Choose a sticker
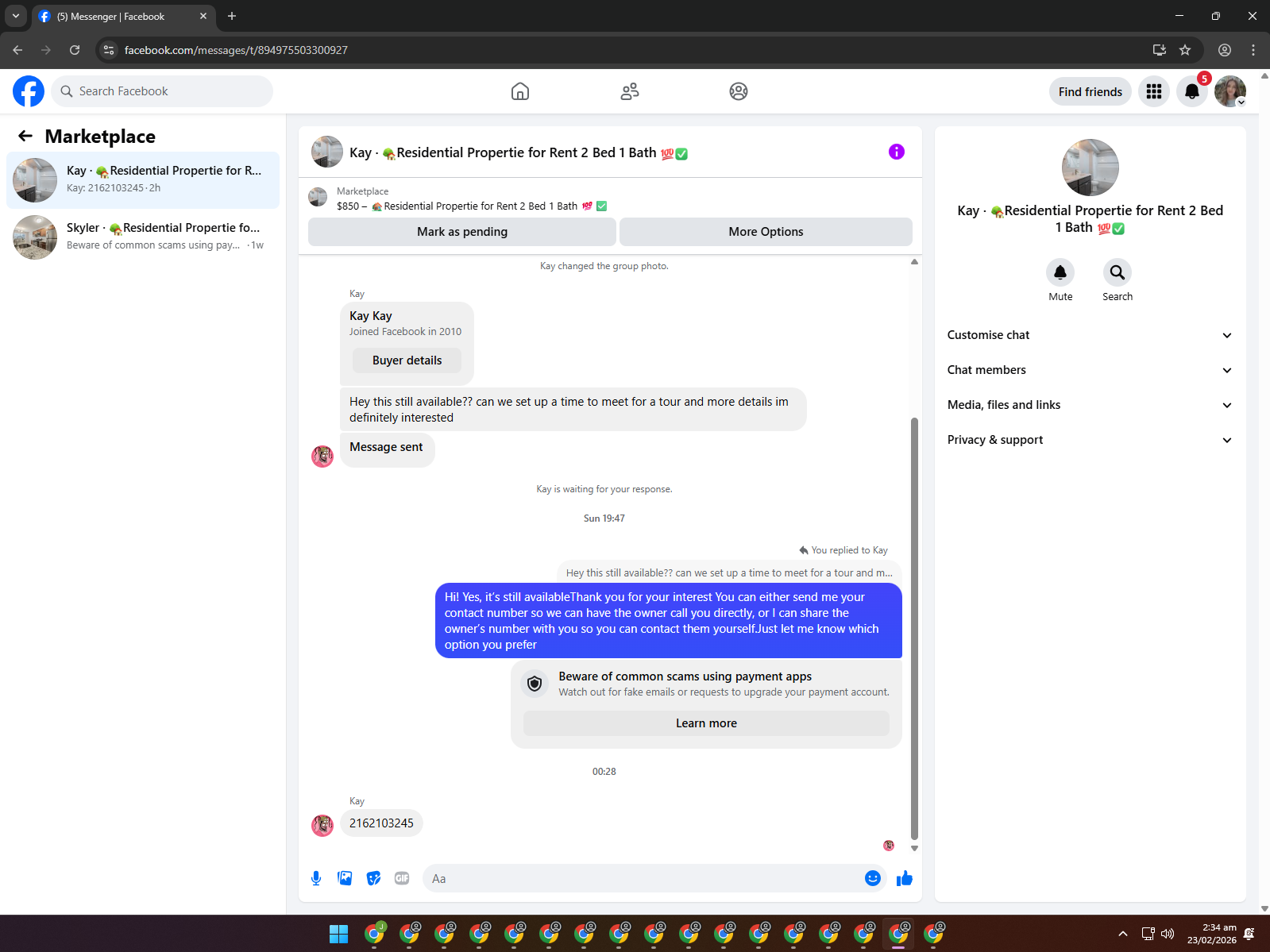Image resolution: width=1270 pixels, height=952 pixels. (373, 878)
